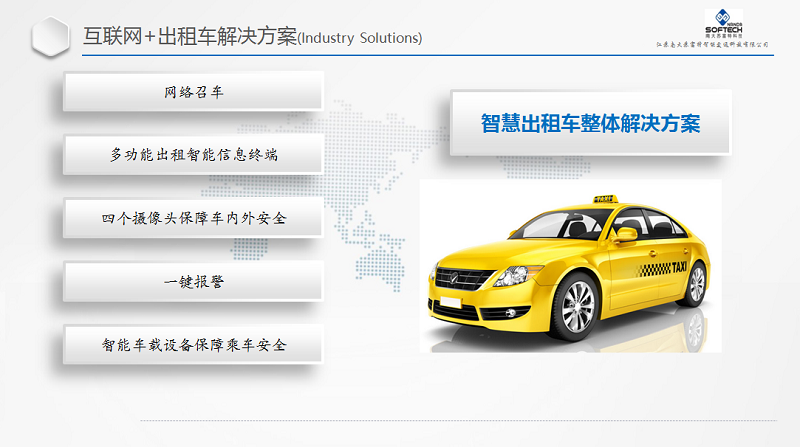Image resolution: width=800 pixels, height=447 pixels.
Task: Click the company name text under the logo
Action: pos(712,45)
